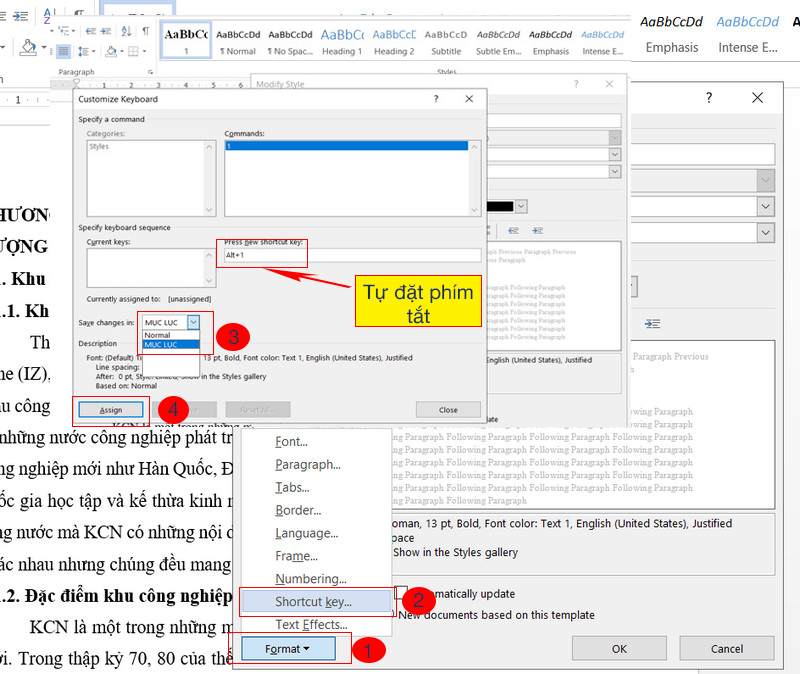Click the Assign button
The height and width of the screenshot is (674, 800).
111,410
